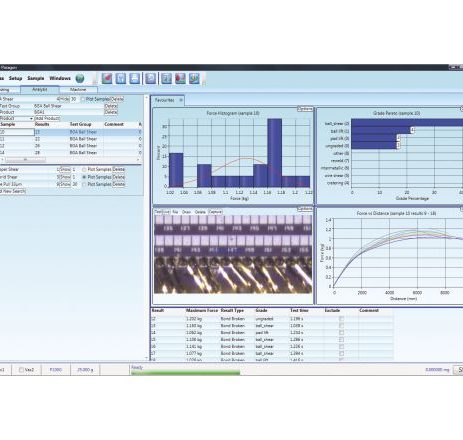Switch to the Machine tab
Screen dimensions: 463x440
[x=78, y=90]
